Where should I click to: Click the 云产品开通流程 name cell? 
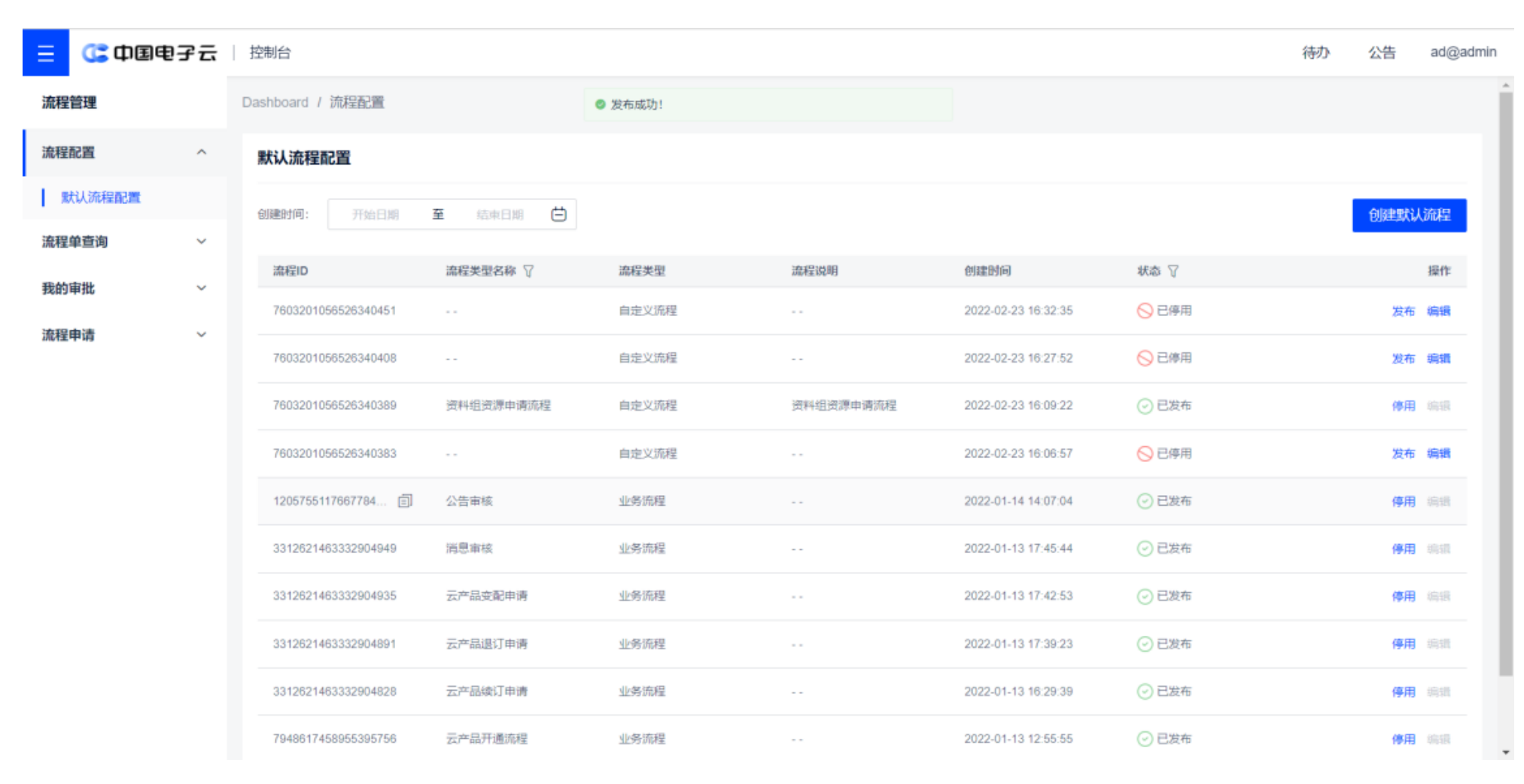pyautogui.click(x=486, y=739)
